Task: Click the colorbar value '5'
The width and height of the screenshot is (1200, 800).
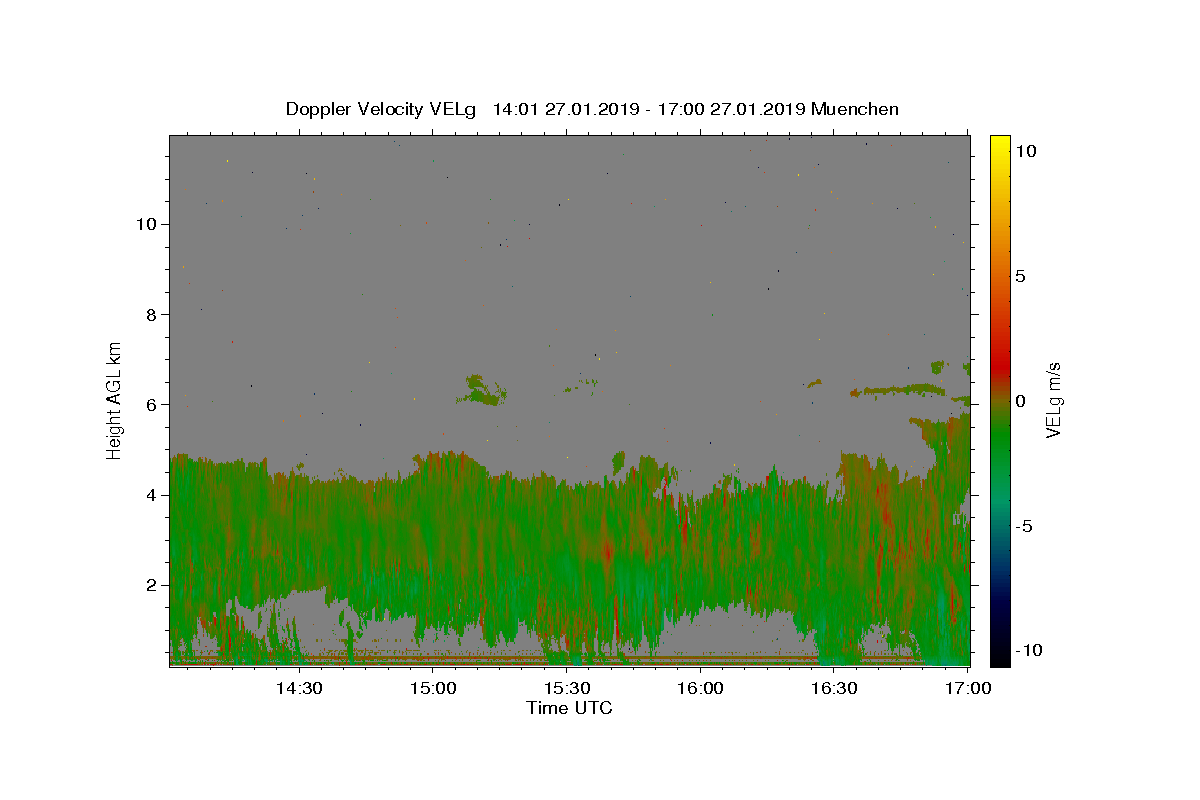Action: [x=1021, y=276]
